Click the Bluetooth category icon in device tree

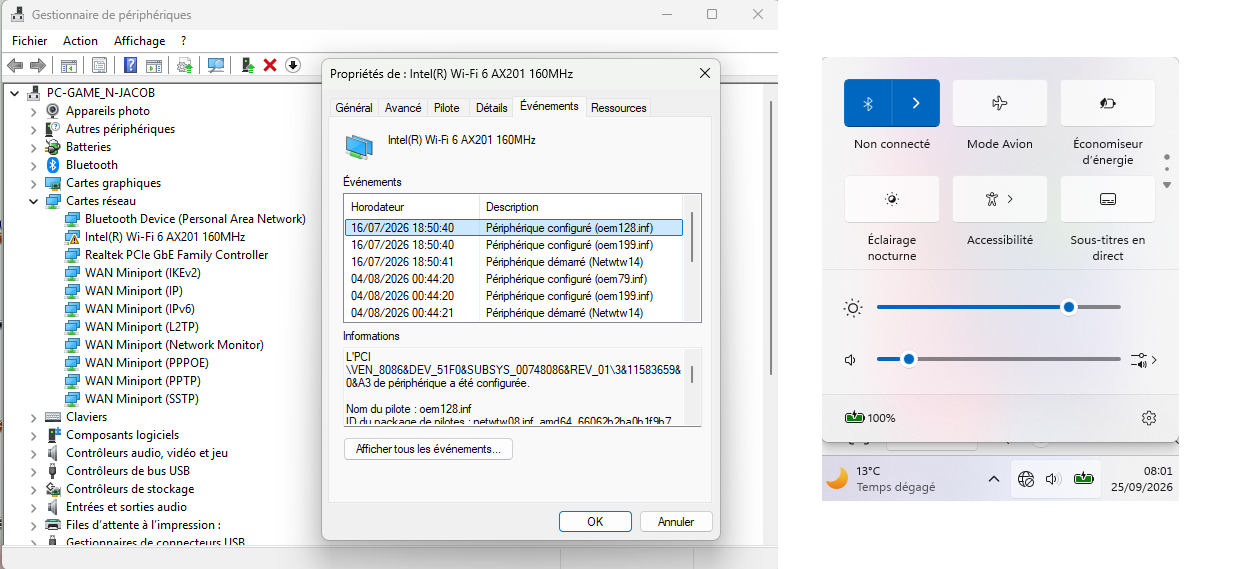[x=53, y=165]
